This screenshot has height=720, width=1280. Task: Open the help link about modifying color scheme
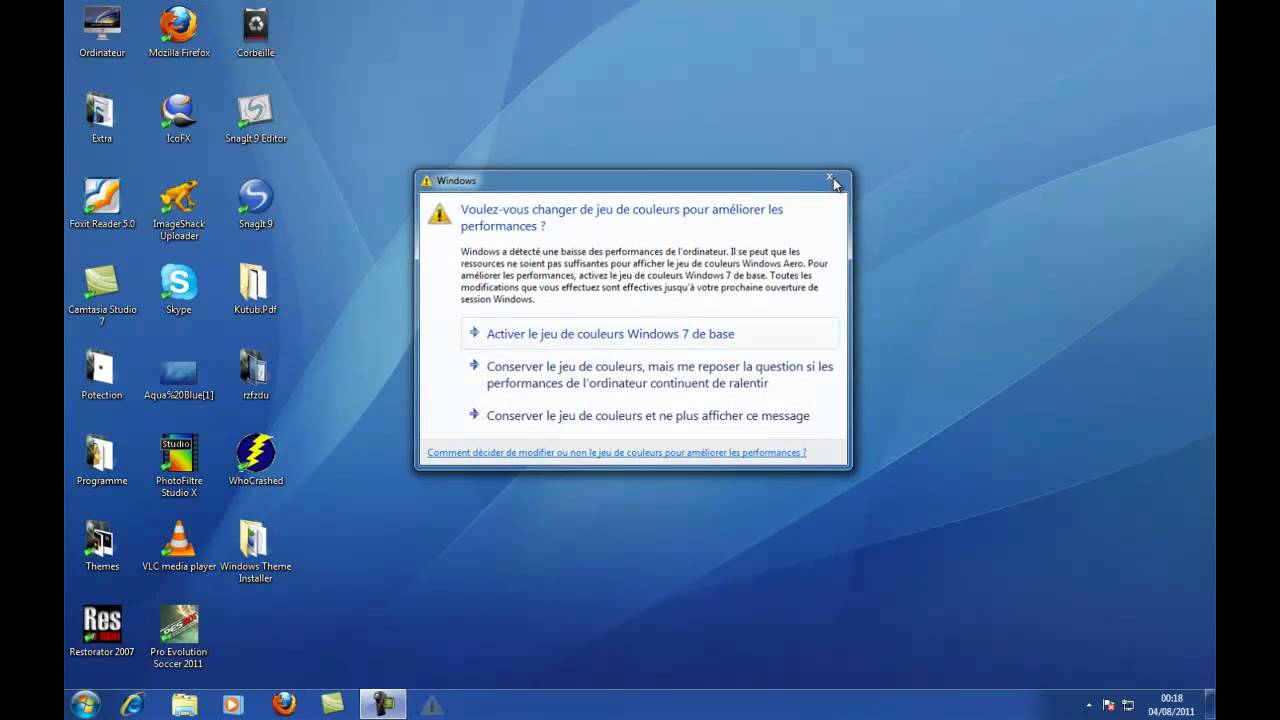616,453
